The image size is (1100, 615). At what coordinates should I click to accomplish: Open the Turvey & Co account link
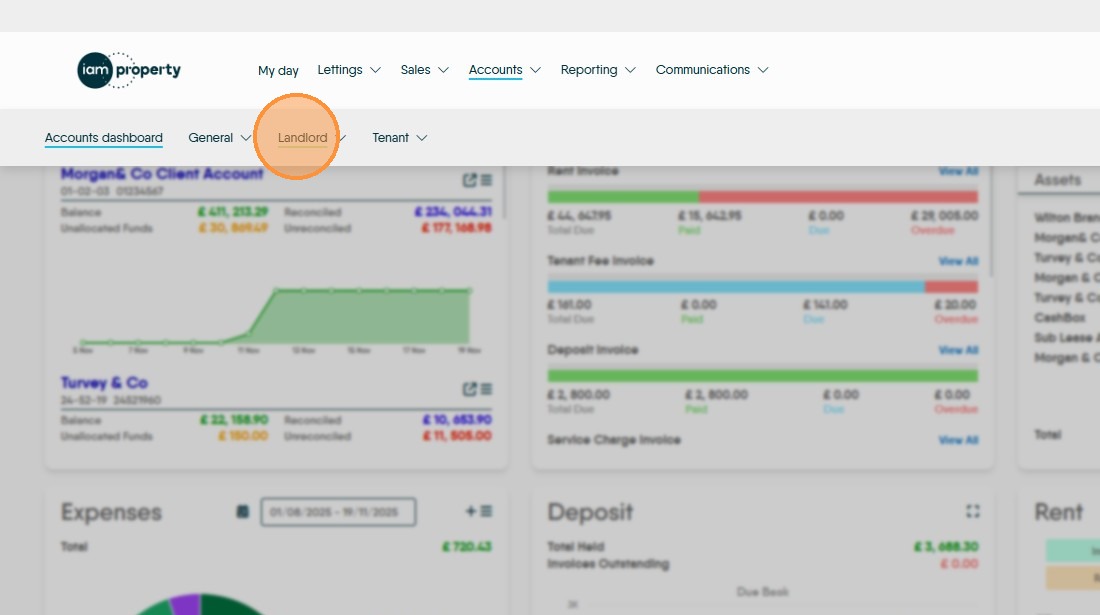(x=104, y=382)
